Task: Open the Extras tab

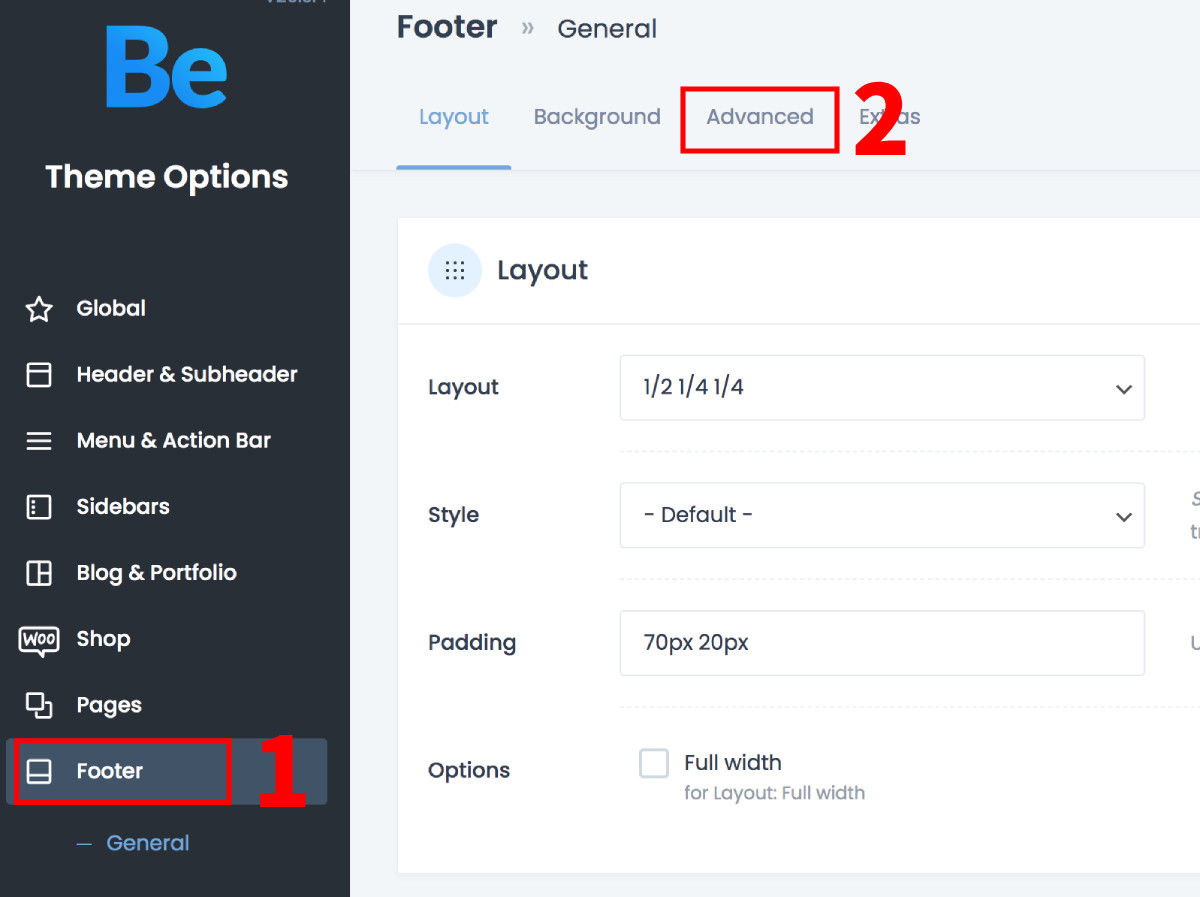Action: (x=890, y=117)
